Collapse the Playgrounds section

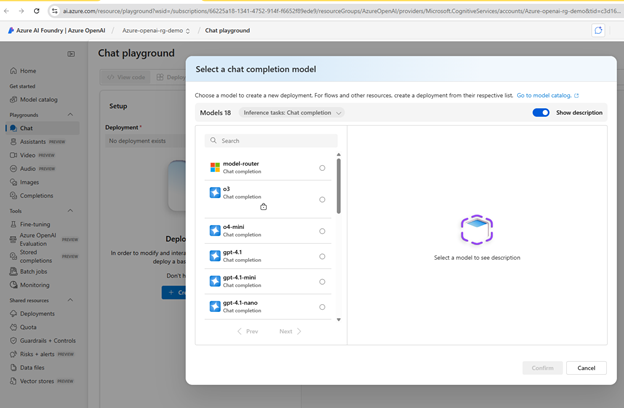pyautogui.click(x=70, y=115)
